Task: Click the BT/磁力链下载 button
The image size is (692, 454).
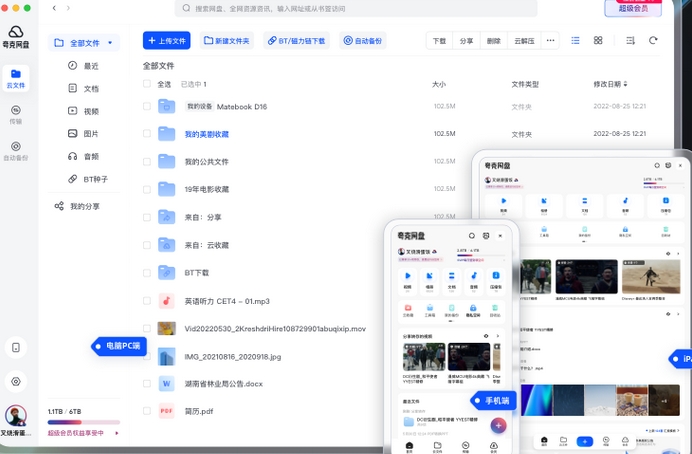Action: [x=297, y=41]
